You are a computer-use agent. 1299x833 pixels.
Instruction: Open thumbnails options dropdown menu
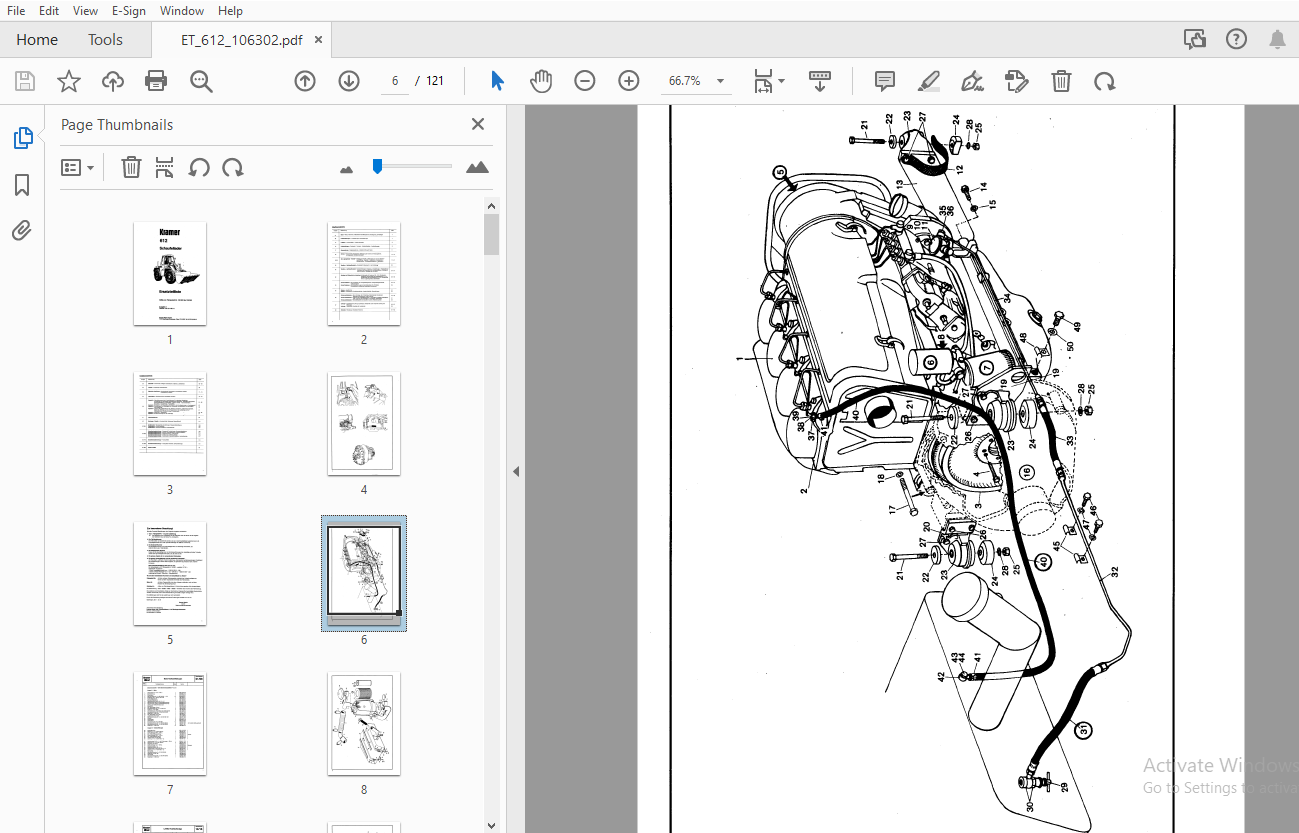pos(78,167)
